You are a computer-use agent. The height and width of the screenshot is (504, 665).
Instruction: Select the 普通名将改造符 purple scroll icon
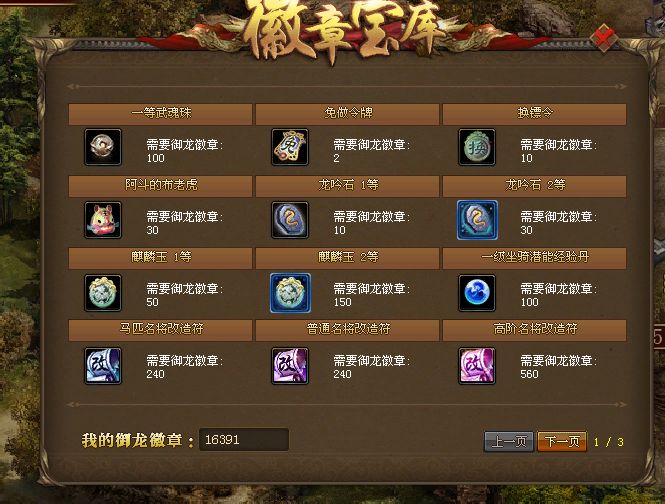pos(290,366)
